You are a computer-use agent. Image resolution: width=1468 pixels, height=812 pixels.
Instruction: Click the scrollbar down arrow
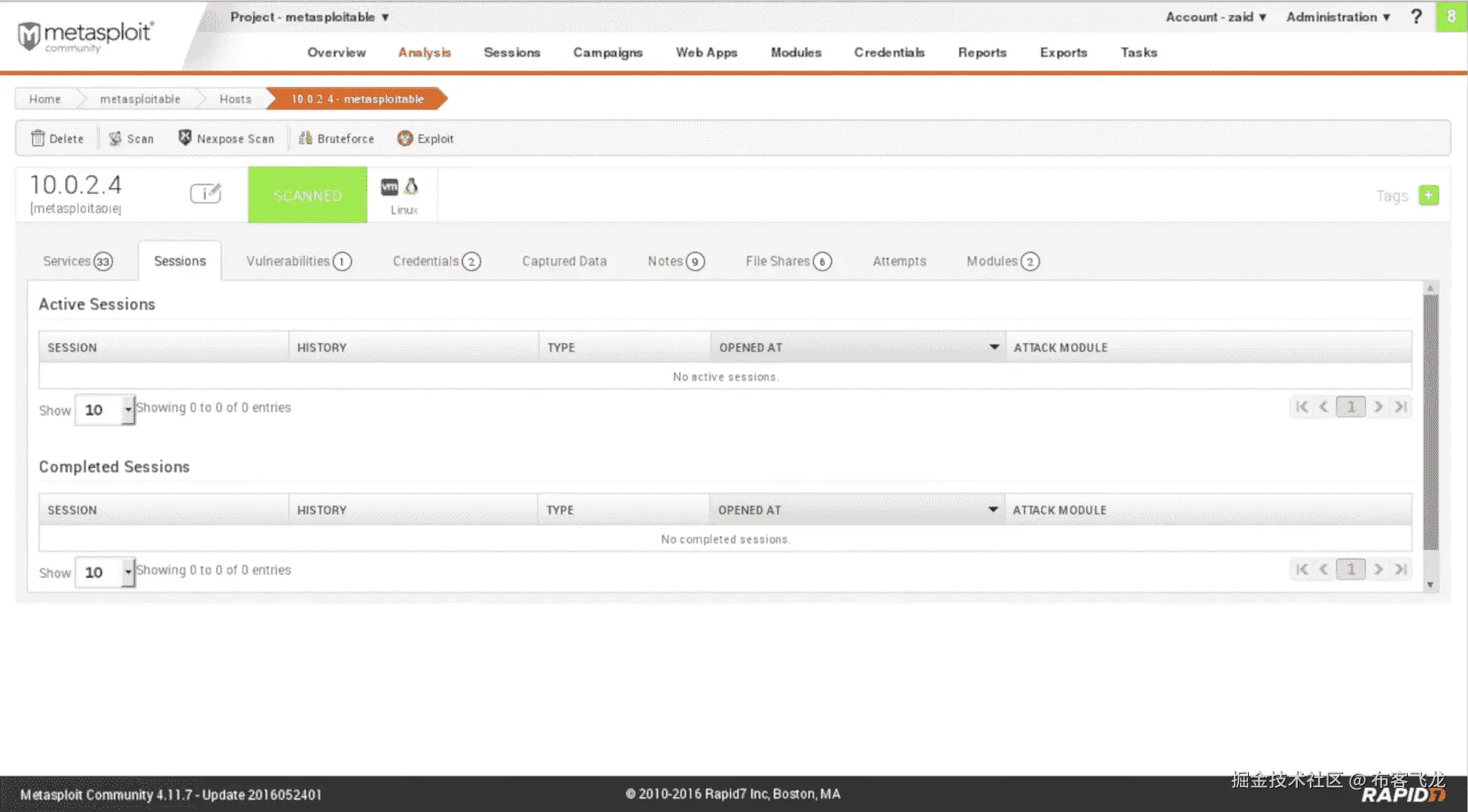[1430, 585]
